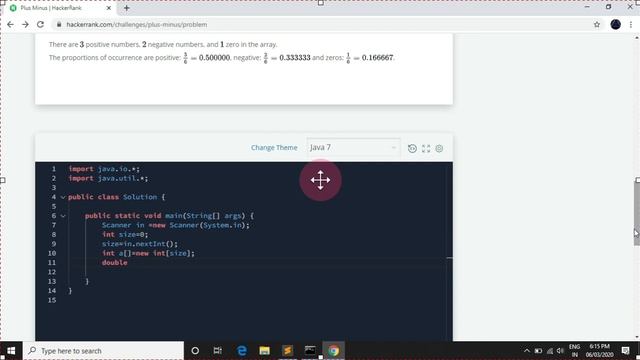Bookmark this page with the star icon
The image size is (640, 360).
click(x=597, y=24)
